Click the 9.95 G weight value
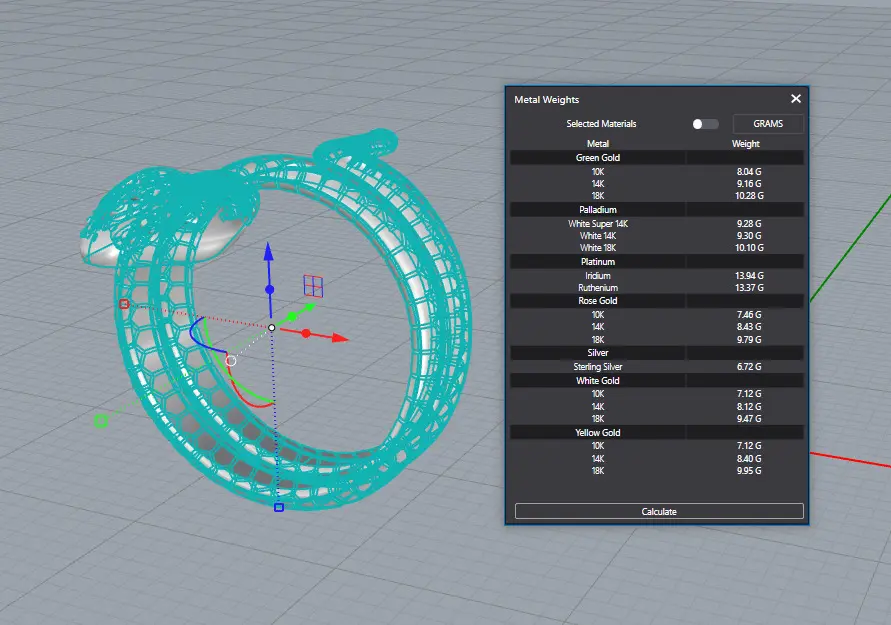 (749, 470)
